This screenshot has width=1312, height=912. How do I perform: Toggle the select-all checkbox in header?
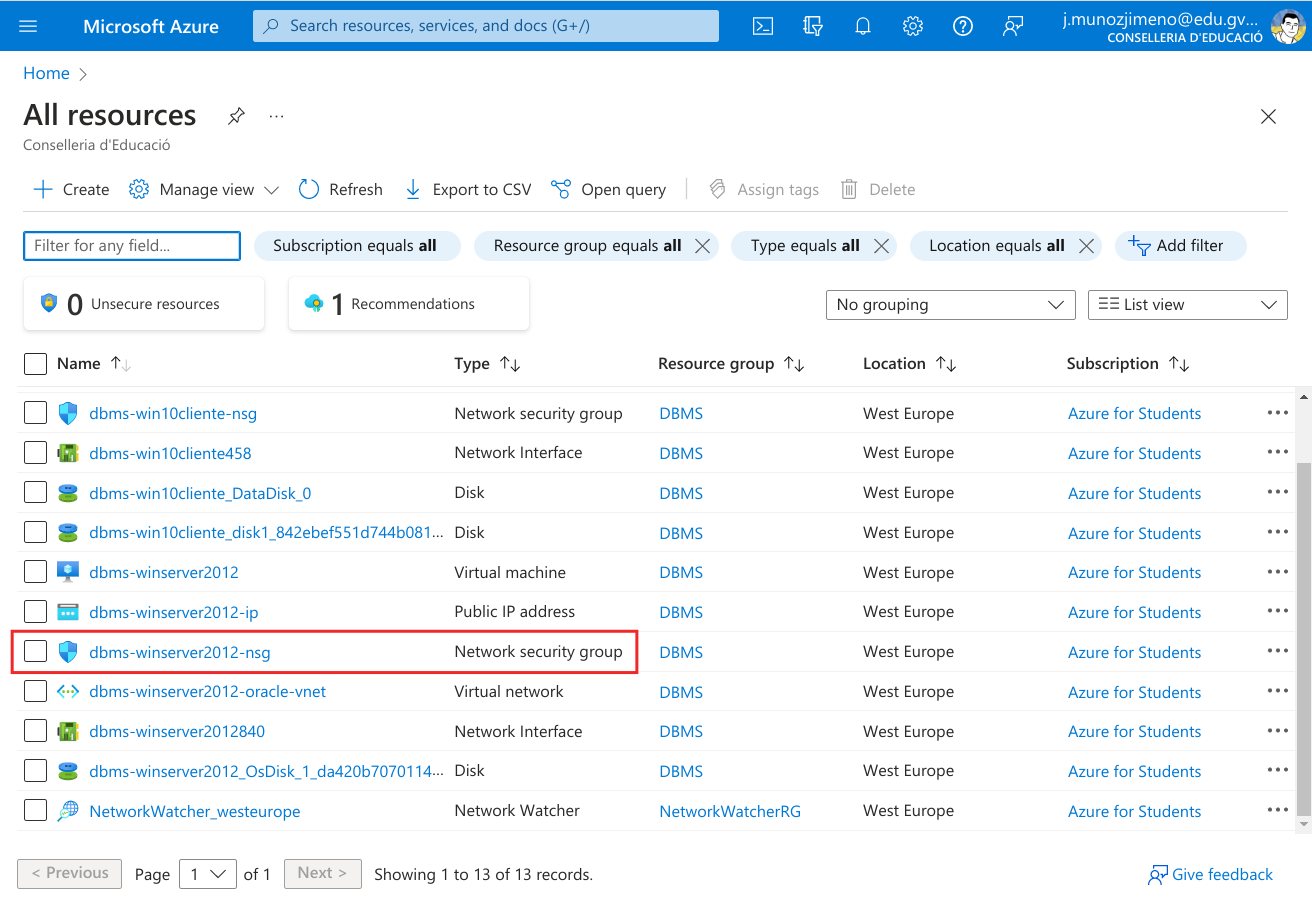[35, 364]
